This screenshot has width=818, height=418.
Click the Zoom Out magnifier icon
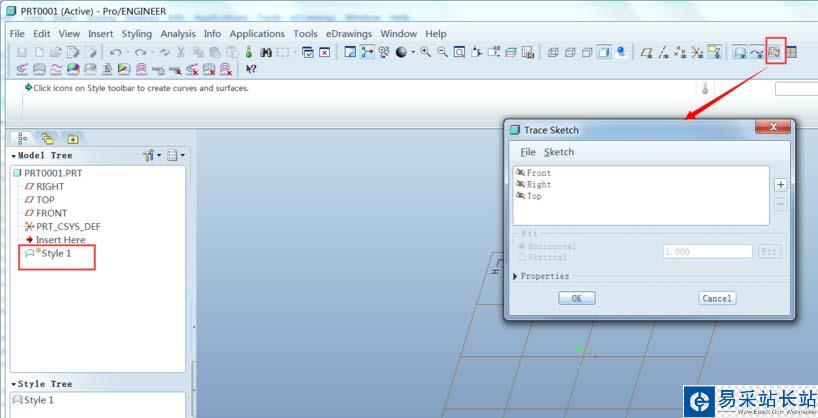coord(442,52)
